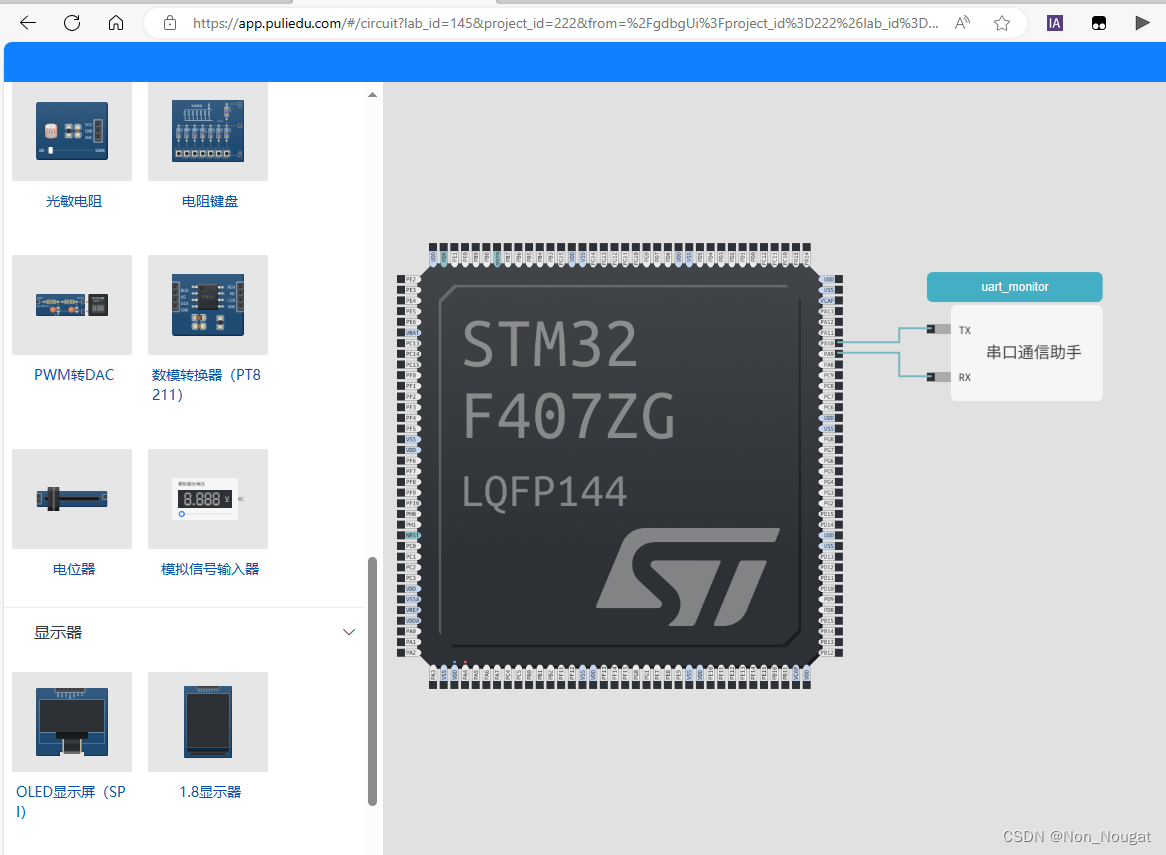
Task: Select the 模拟信号输入器 component
Action: (x=207, y=499)
